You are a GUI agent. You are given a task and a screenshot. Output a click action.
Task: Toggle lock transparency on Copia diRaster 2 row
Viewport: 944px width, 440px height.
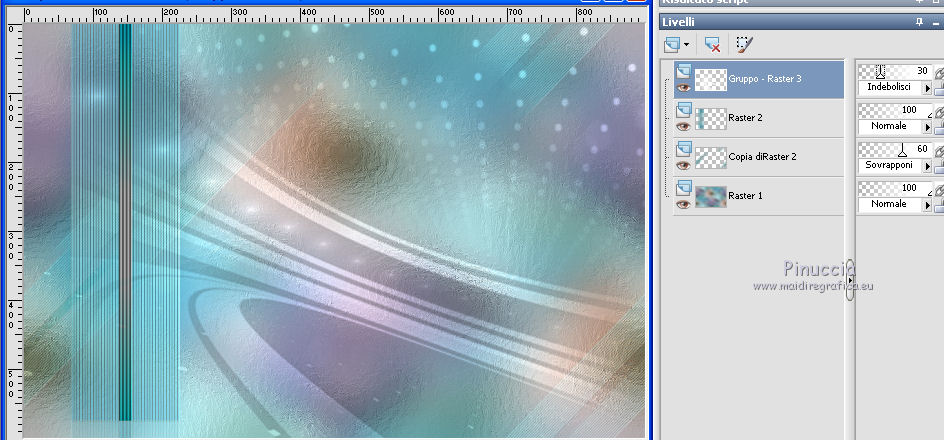click(x=939, y=167)
